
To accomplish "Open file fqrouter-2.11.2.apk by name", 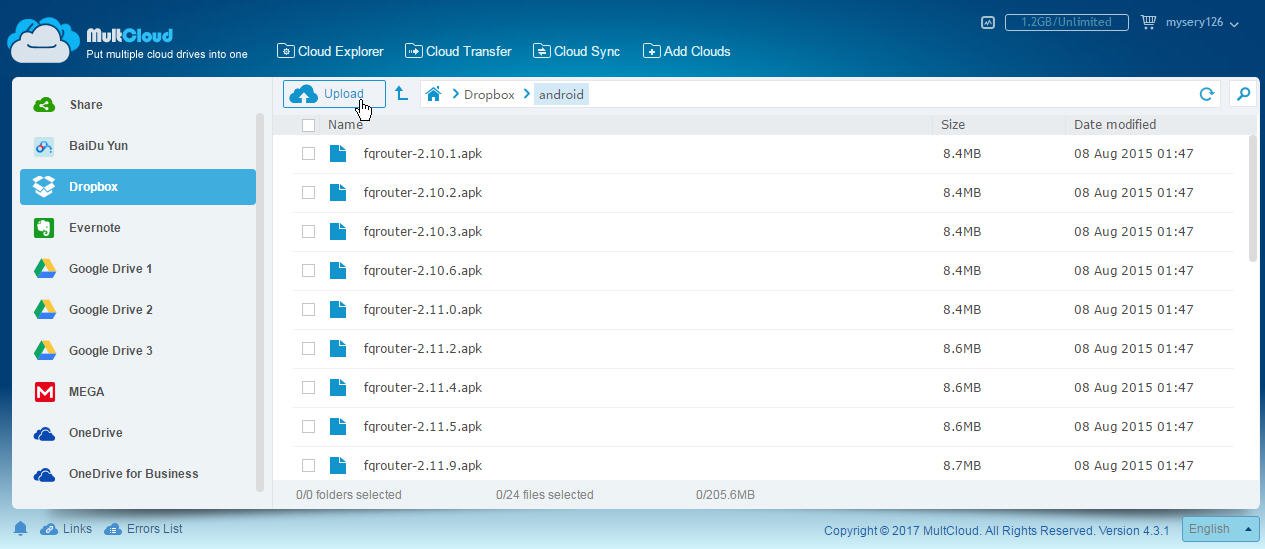I will tap(423, 348).
